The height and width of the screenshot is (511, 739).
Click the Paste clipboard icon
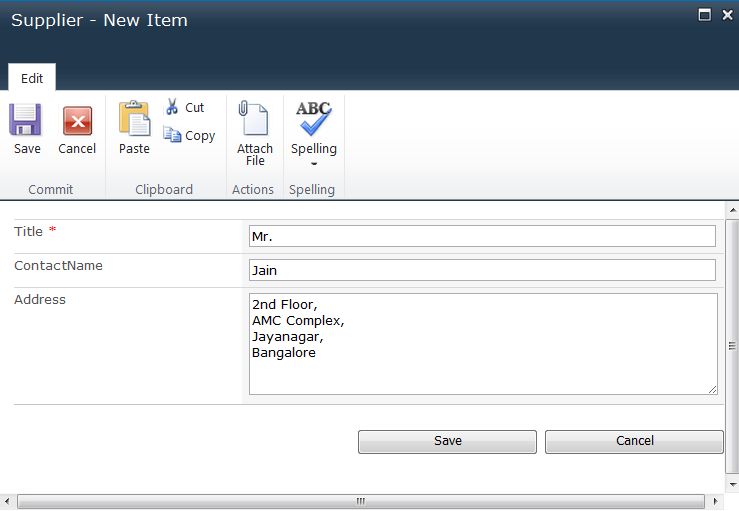click(x=134, y=118)
